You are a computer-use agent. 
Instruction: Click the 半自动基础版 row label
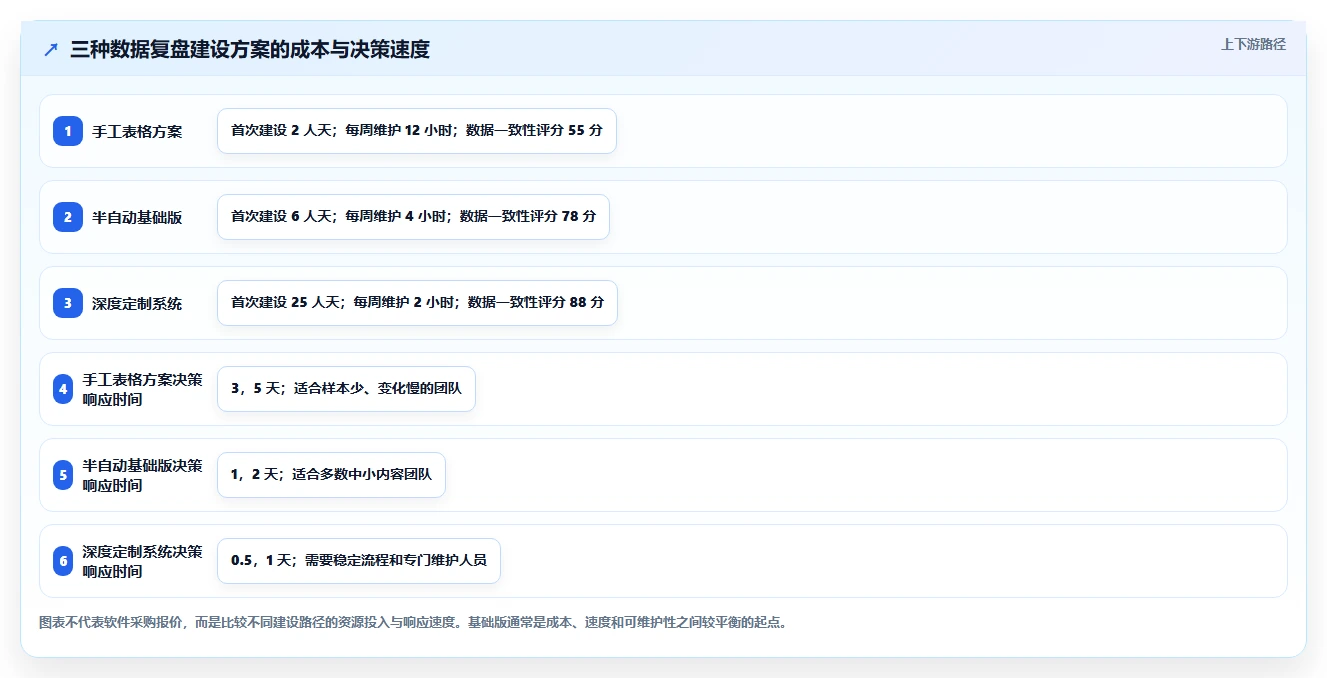(137, 217)
